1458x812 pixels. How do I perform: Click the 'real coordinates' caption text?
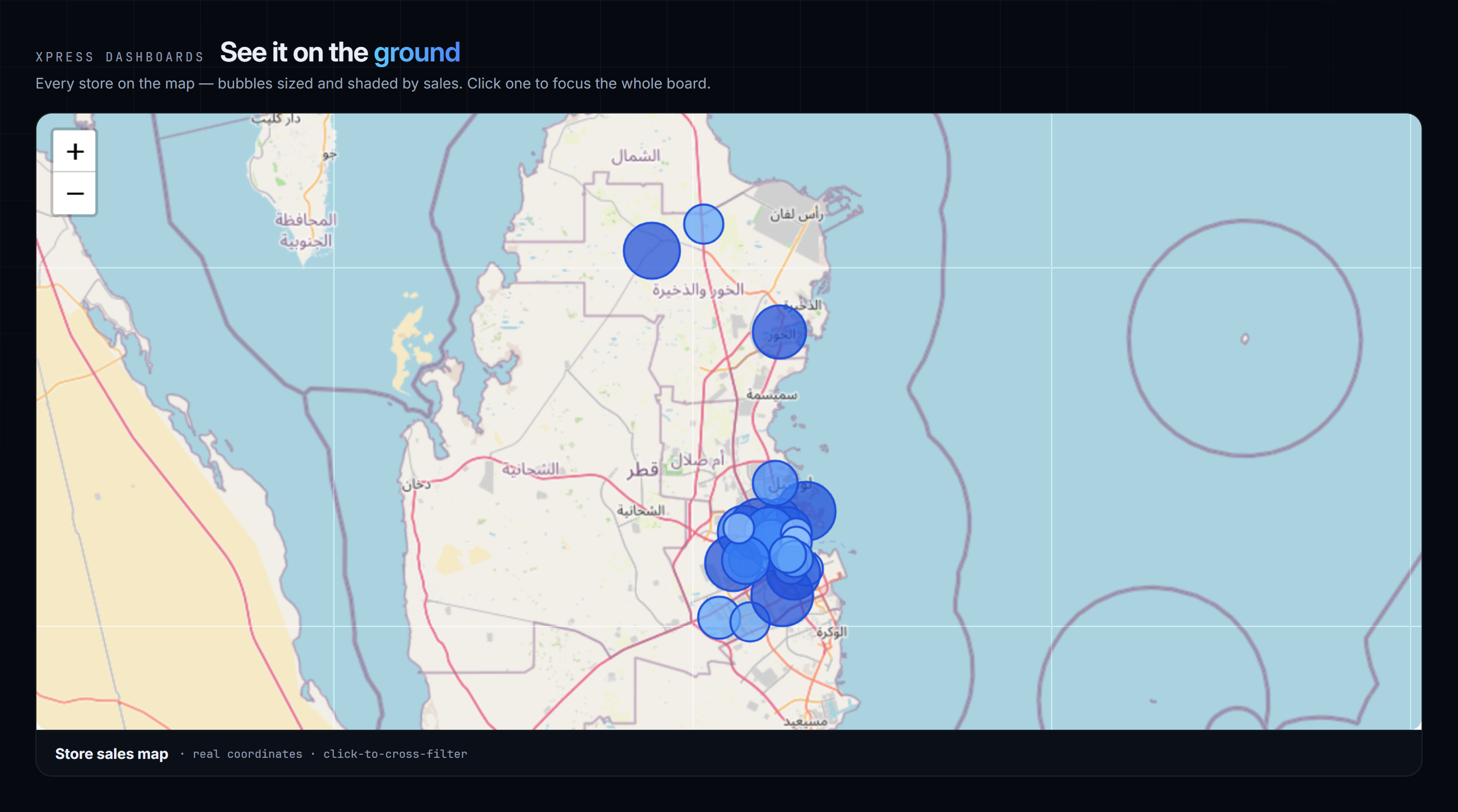click(247, 754)
